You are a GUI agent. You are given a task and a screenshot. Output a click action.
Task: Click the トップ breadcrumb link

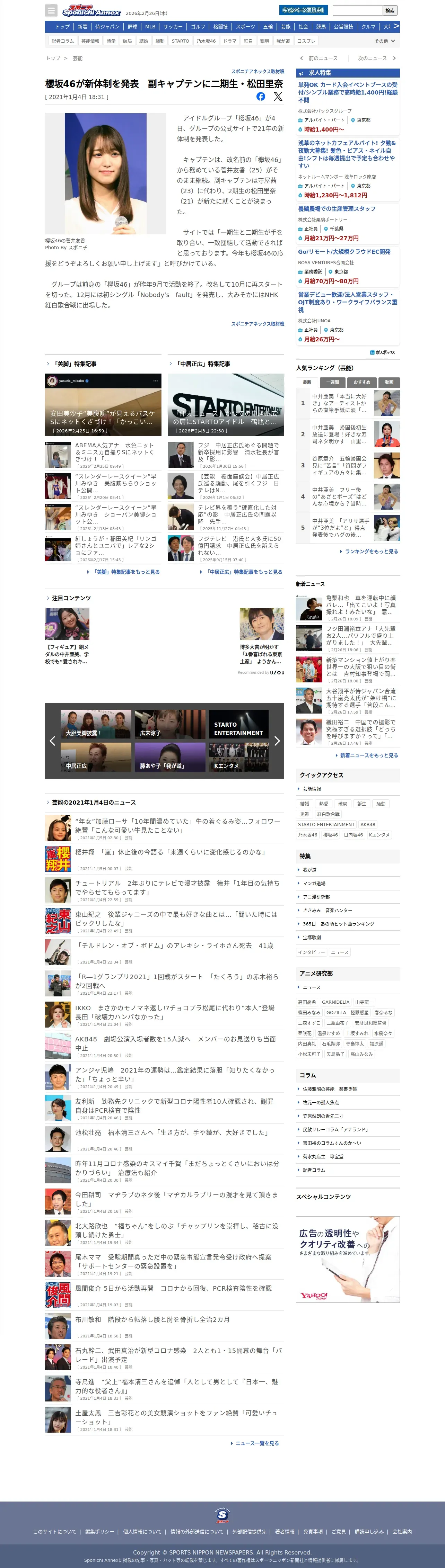pyautogui.click(x=53, y=59)
